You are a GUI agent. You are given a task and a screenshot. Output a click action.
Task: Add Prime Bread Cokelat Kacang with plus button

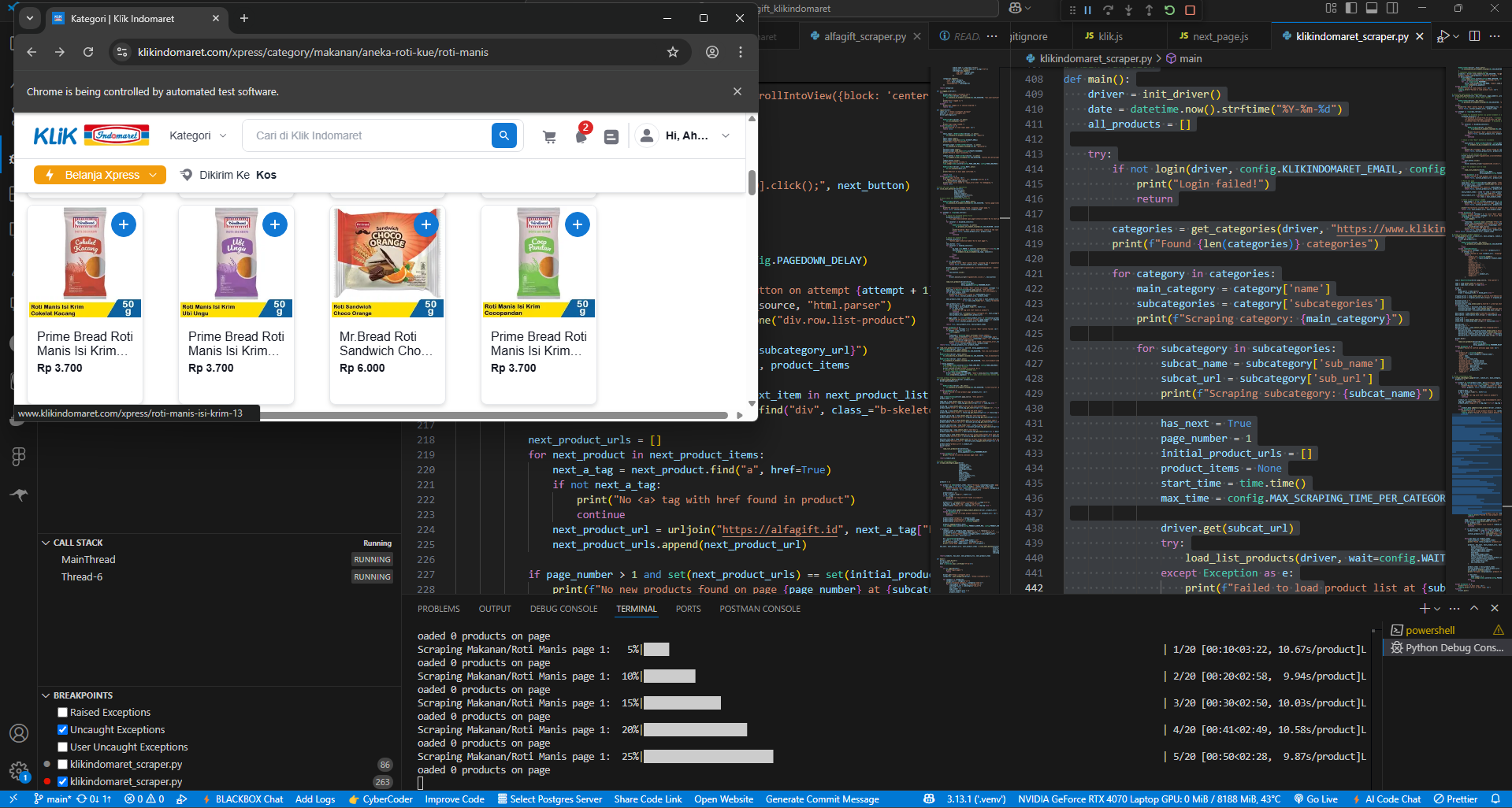coord(124,224)
